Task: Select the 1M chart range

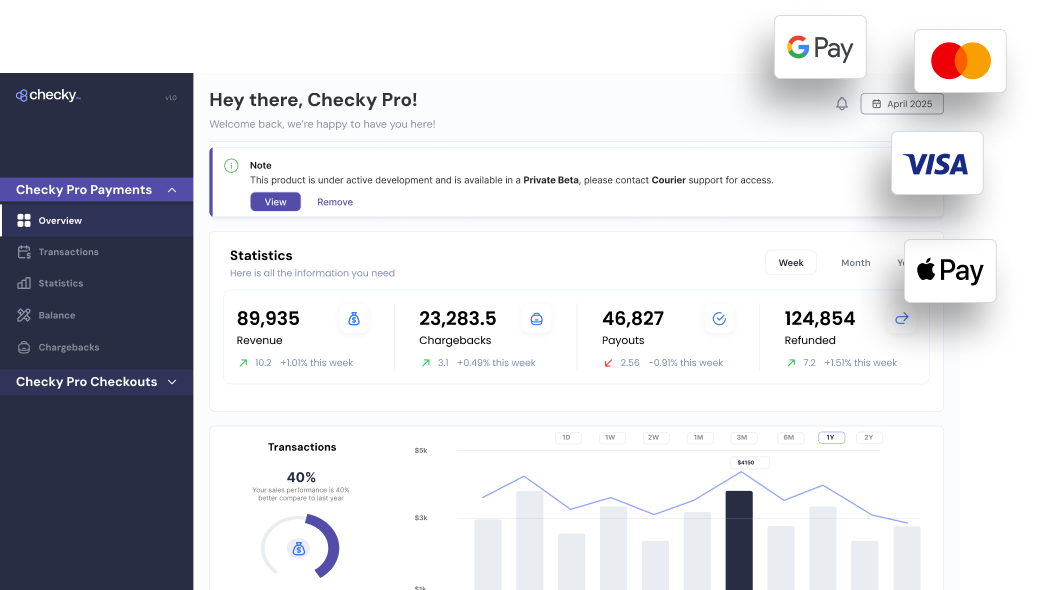Action: [x=699, y=438]
